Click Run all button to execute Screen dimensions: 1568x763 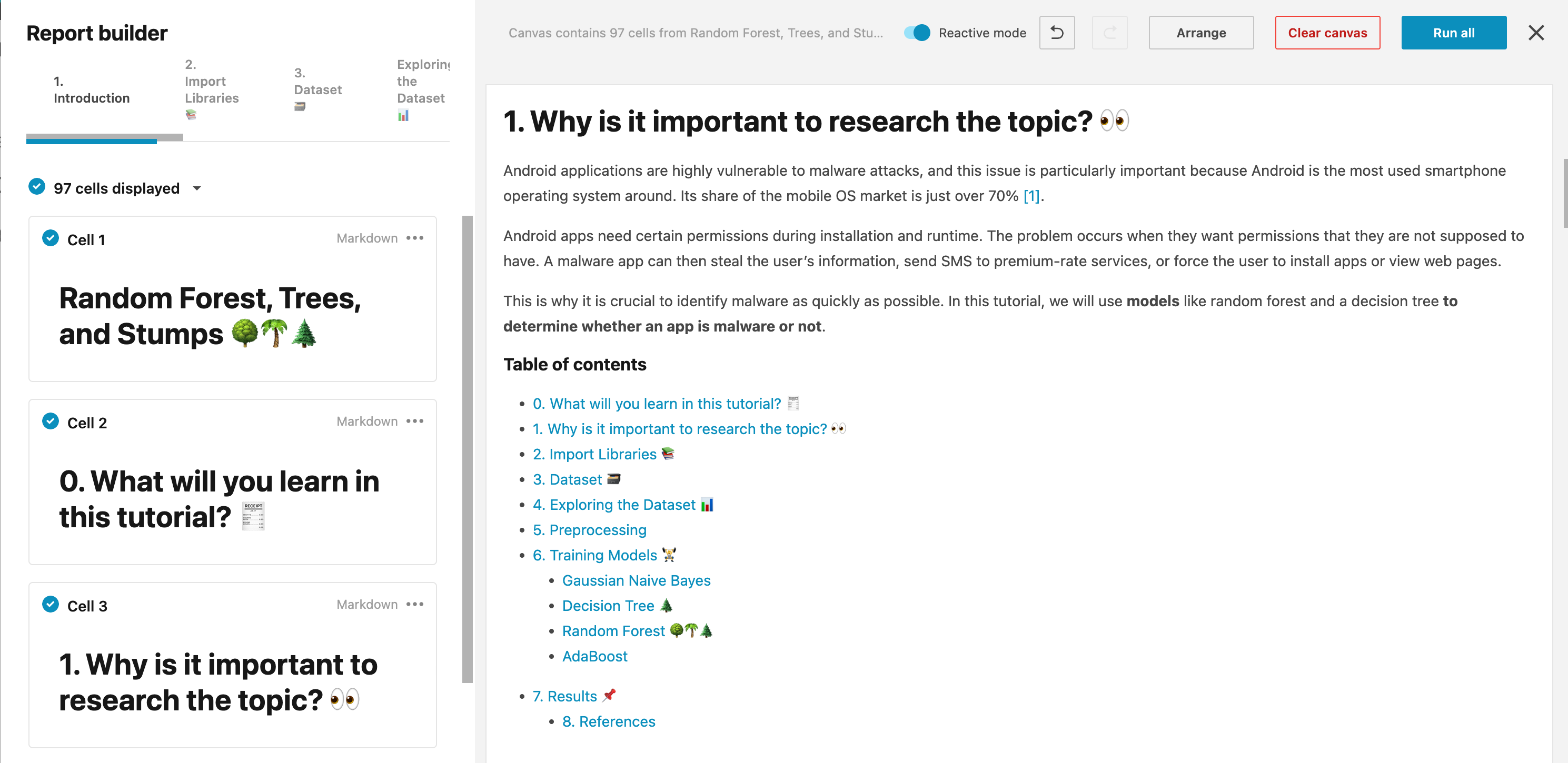coord(1453,32)
